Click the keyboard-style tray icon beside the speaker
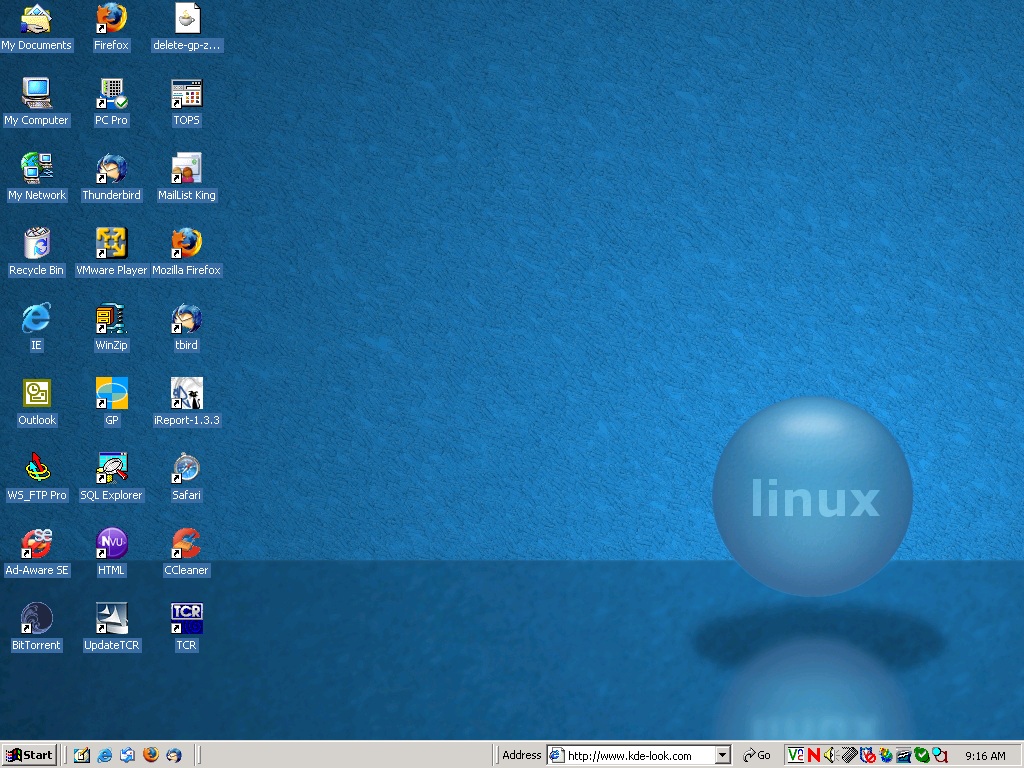Viewport: 1024px width, 768px height. (848, 756)
